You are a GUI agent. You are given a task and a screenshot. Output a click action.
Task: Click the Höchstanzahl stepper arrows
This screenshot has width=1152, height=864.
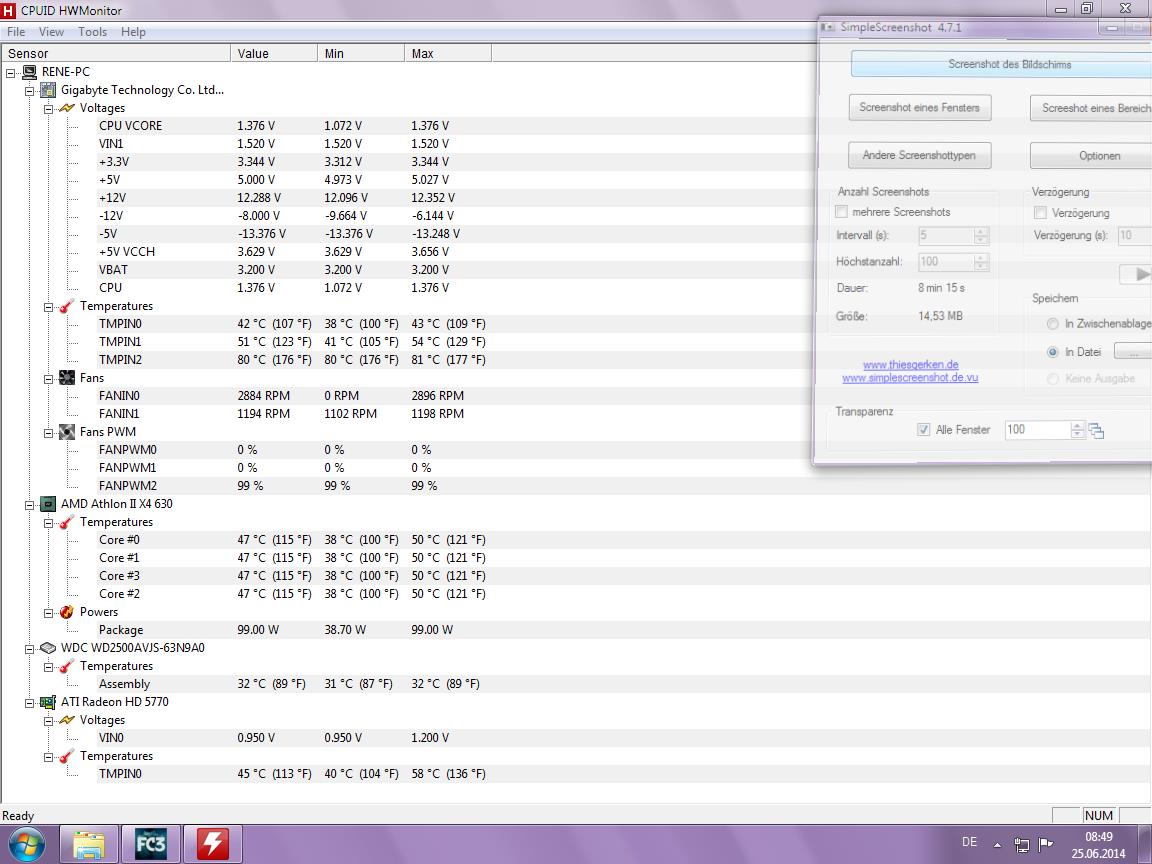point(981,262)
